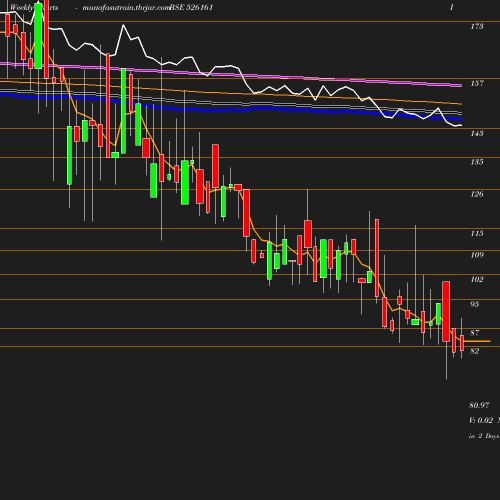Click the price label 102
500x500 pixels.
point(477,279)
